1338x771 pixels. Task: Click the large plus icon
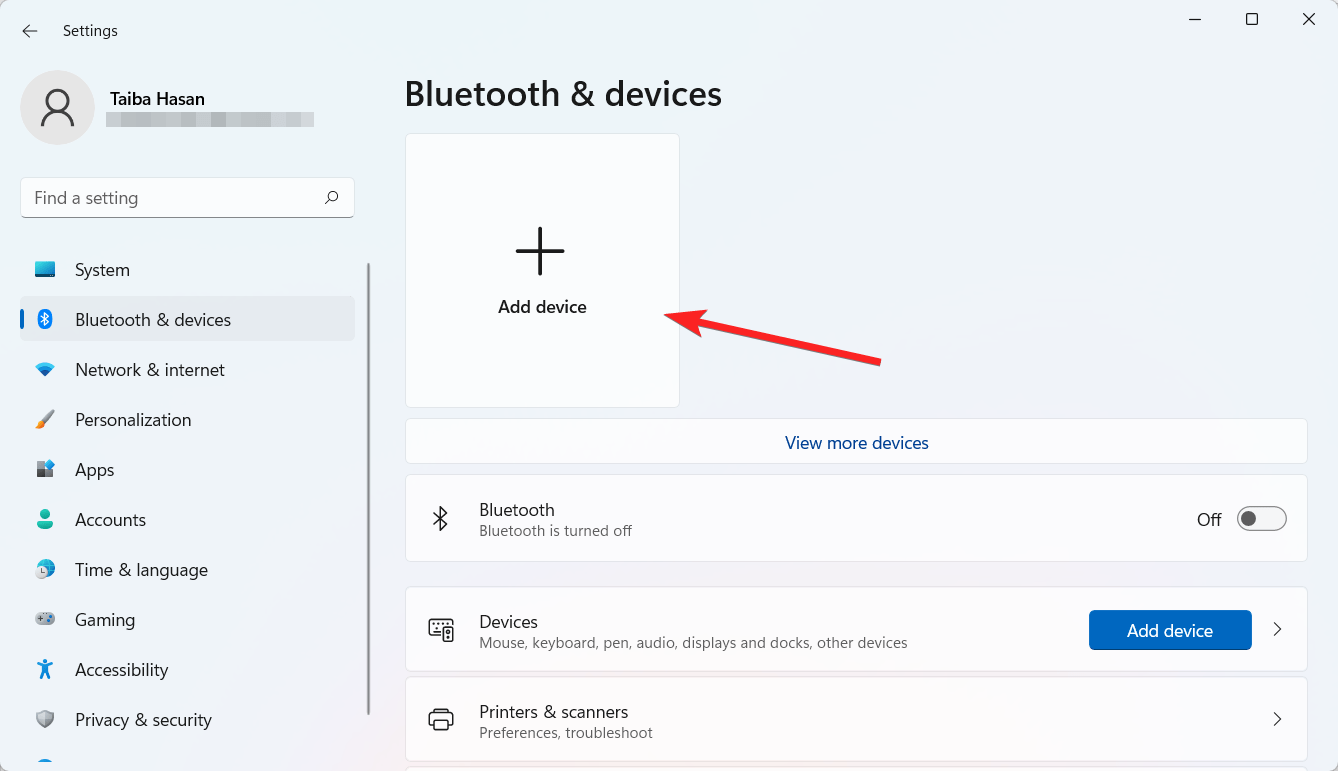(540, 251)
